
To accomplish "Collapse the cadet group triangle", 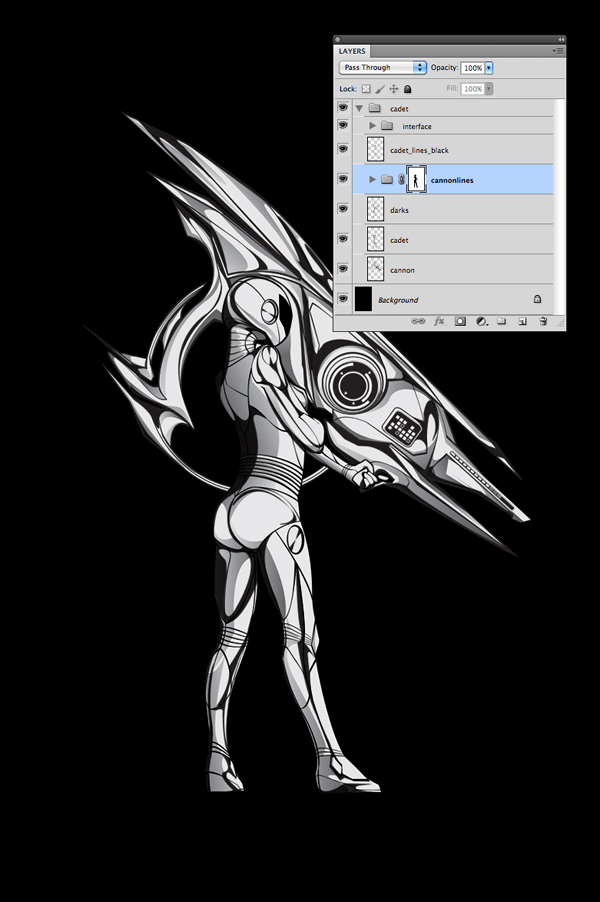I will [360, 108].
